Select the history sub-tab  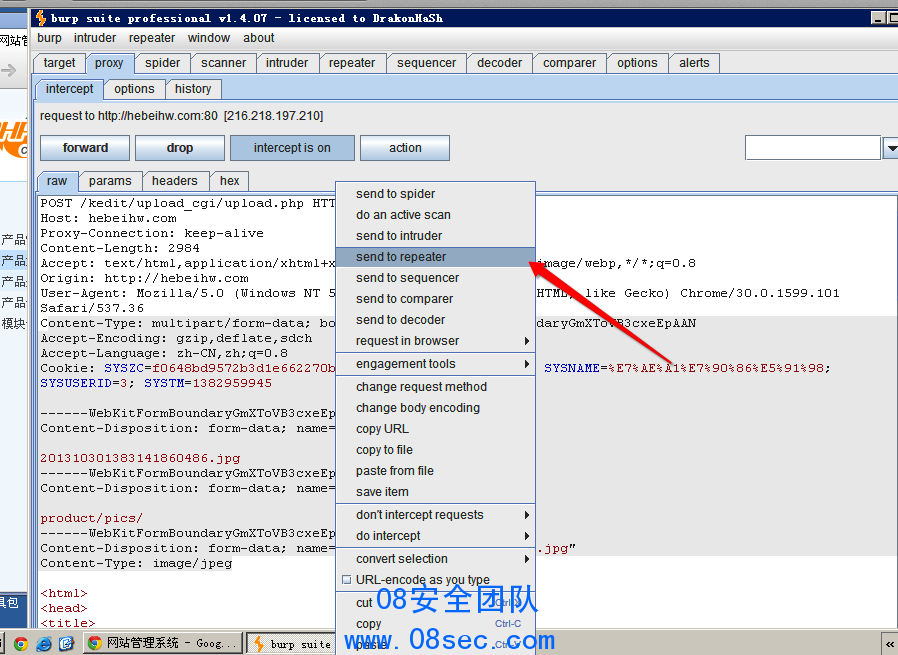click(193, 89)
